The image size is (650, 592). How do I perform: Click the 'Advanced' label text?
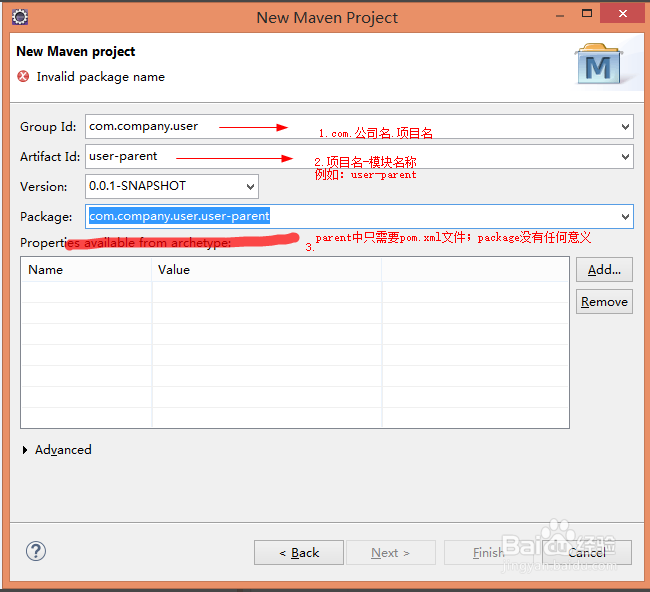[x=63, y=450]
